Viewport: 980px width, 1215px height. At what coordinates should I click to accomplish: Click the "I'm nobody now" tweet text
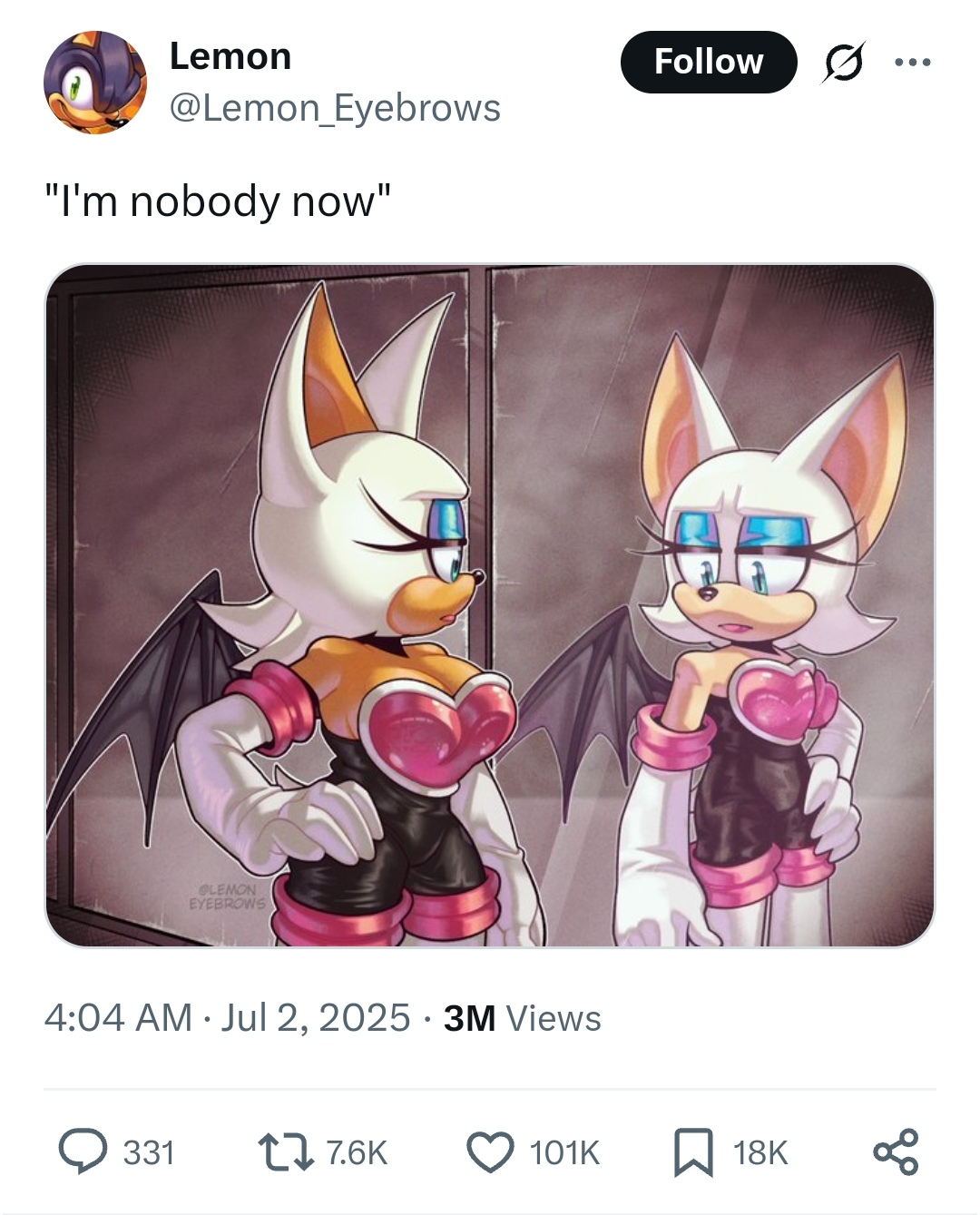click(x=219, y=201)
